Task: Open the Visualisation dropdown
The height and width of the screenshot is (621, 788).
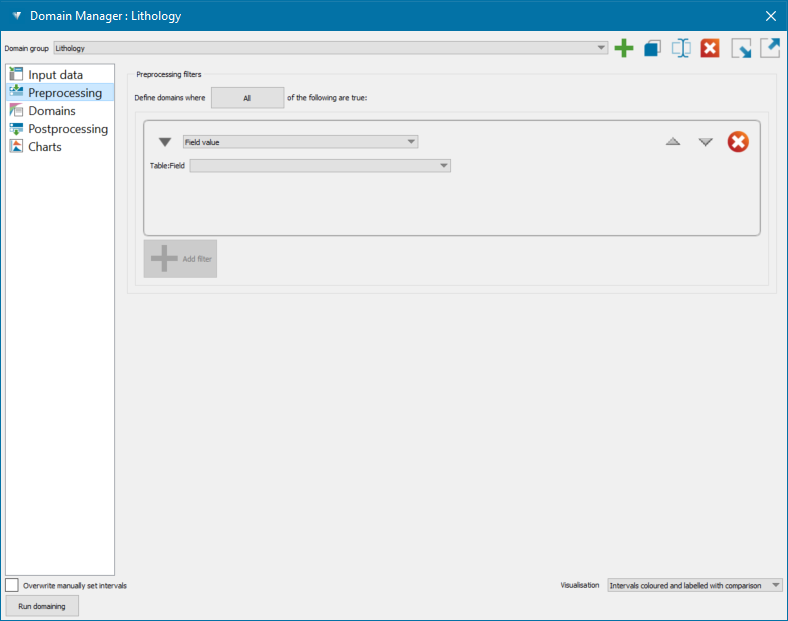Action: point(695,585)
